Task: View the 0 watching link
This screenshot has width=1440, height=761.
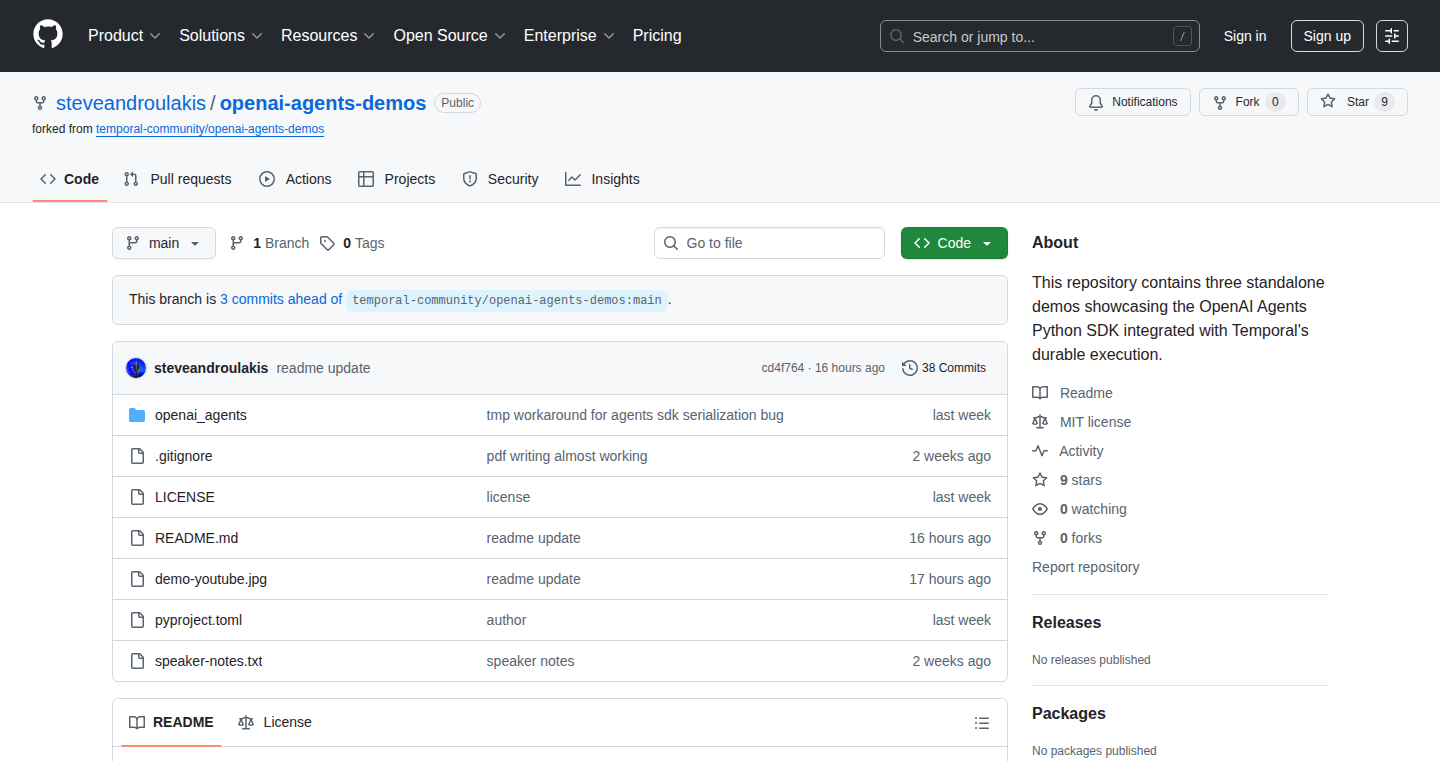Action: [1080, 509]
